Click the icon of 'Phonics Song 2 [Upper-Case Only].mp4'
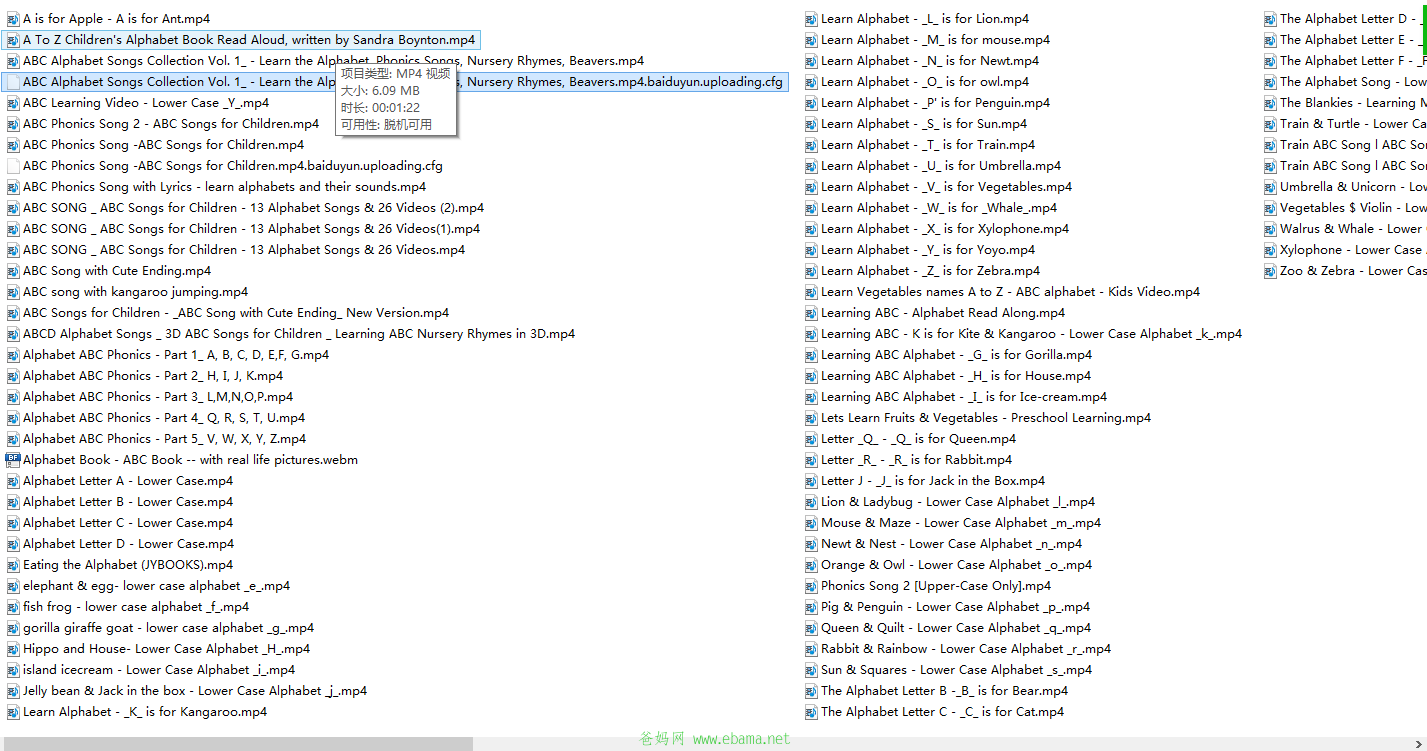Image resolution: width=1427 pixels, height=751 pixels. (811, 586)
